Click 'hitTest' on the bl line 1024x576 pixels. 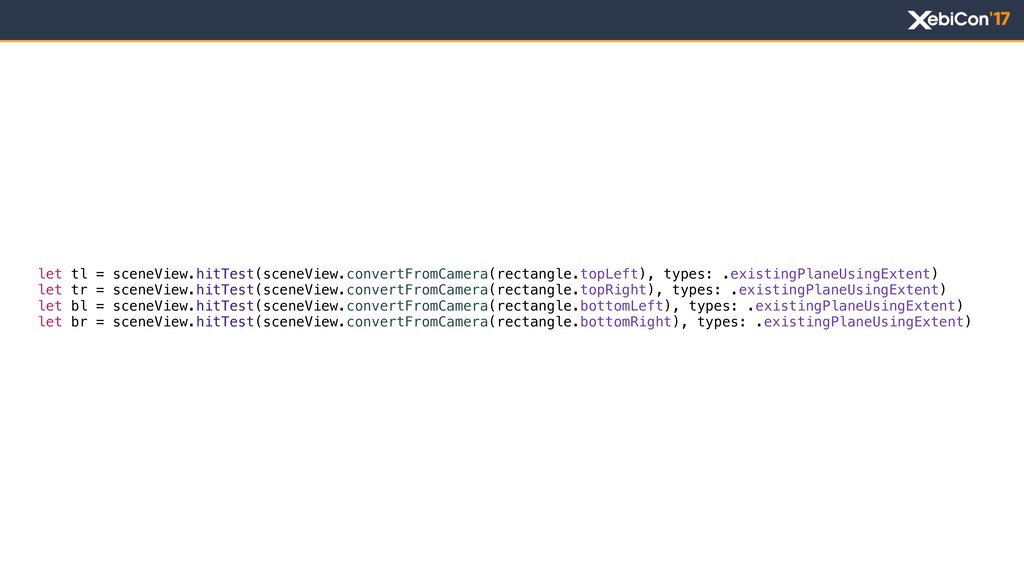click(225, 306)
